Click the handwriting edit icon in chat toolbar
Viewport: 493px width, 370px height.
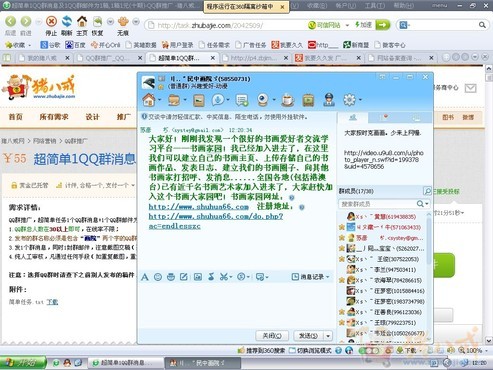click(x=184, y=277)
